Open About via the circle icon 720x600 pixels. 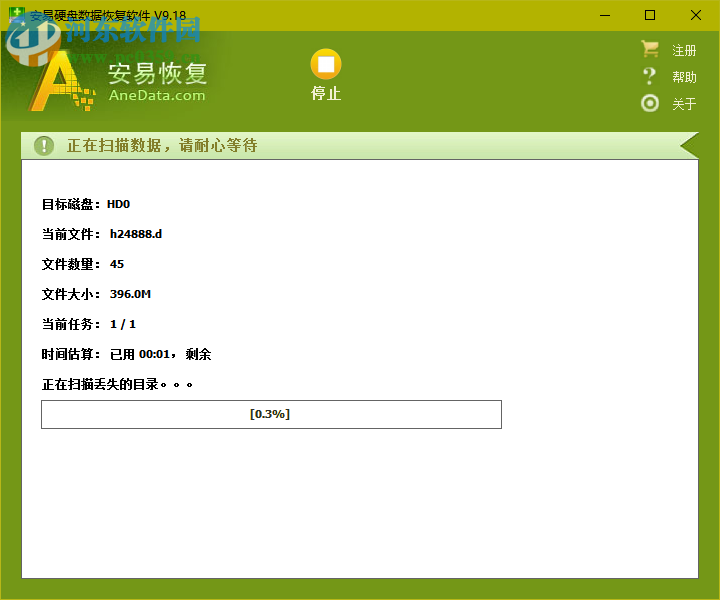click(x=650, y=103)
